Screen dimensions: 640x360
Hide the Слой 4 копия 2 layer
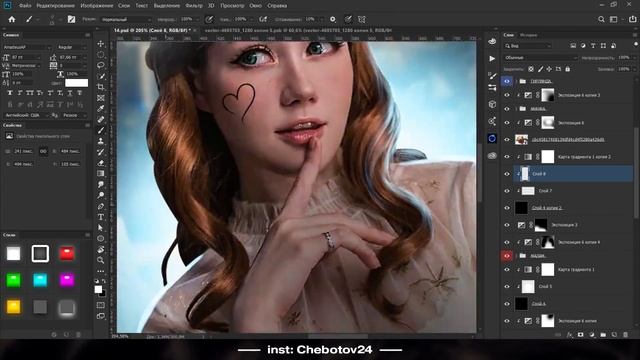[x=507, y=208]
